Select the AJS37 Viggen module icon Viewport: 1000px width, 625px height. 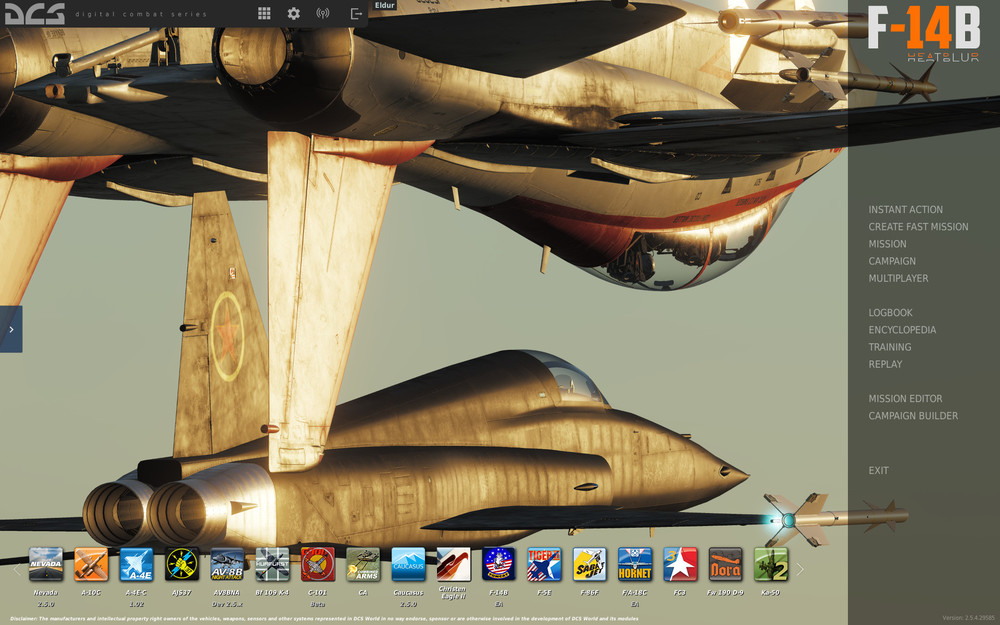pyautogui.click(x=182, y=564)
